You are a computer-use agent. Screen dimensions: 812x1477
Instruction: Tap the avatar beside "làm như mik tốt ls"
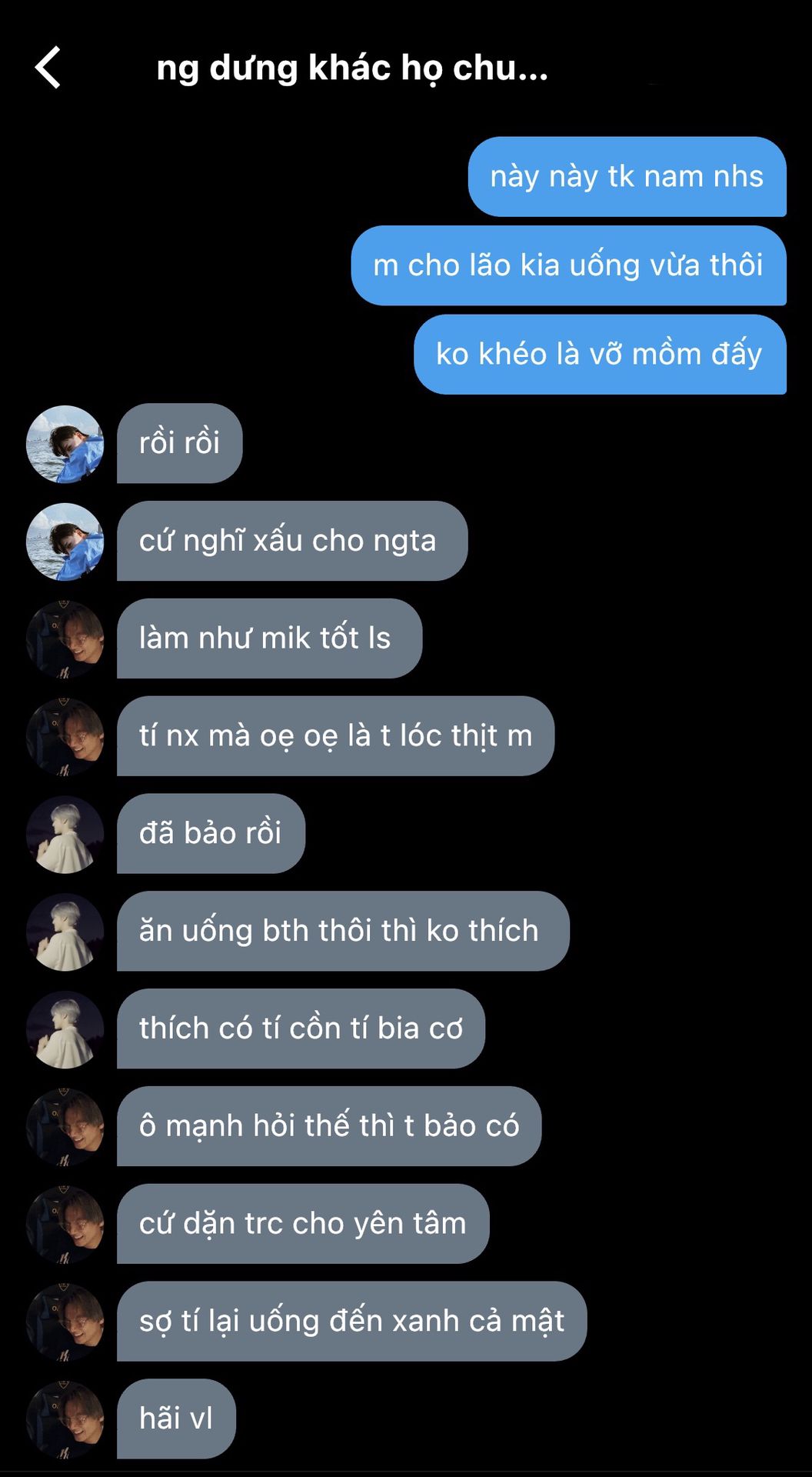coord(65,639)
